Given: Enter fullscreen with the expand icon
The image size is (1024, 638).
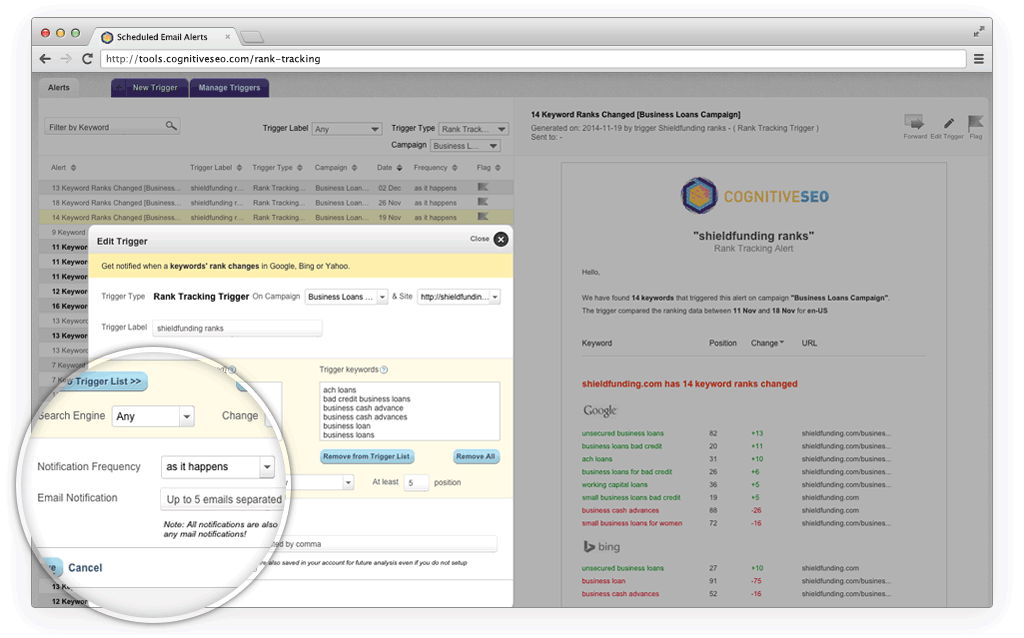Looking at the screenshot, I should 978,31.
